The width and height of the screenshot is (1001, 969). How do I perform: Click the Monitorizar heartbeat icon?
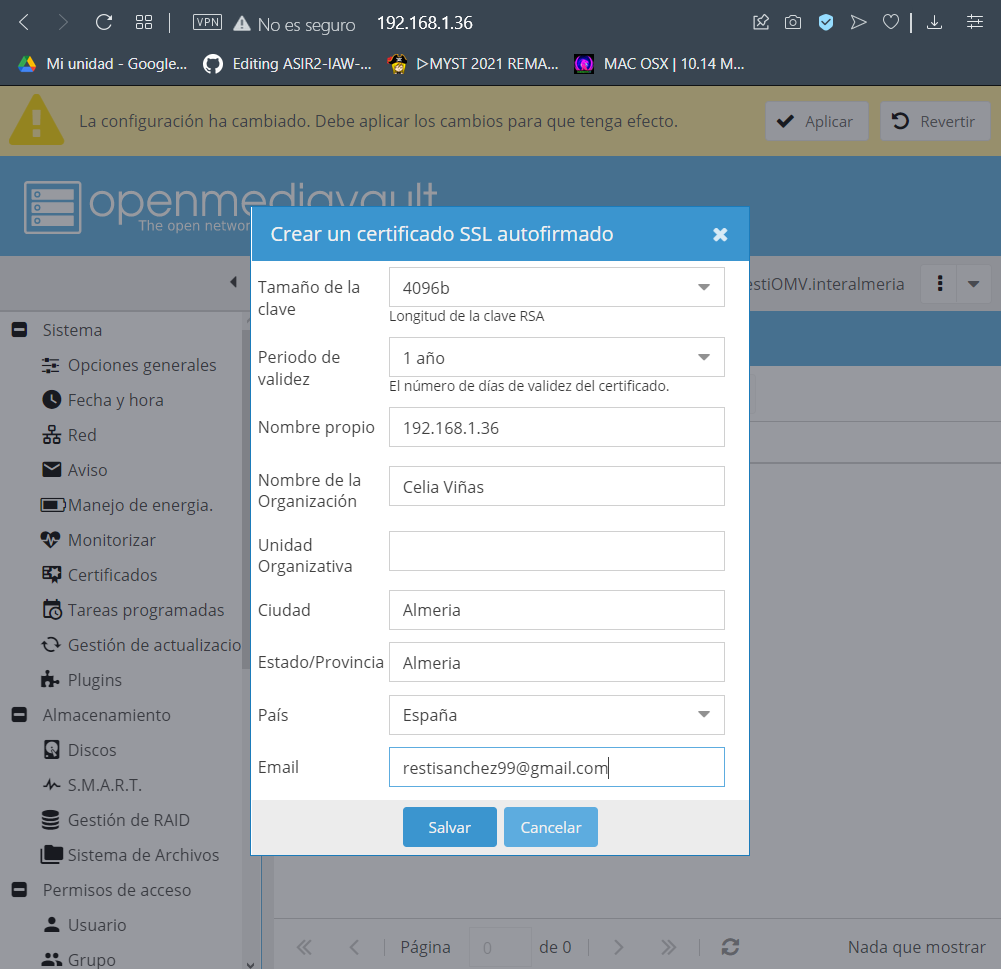(x=50, y=540)
